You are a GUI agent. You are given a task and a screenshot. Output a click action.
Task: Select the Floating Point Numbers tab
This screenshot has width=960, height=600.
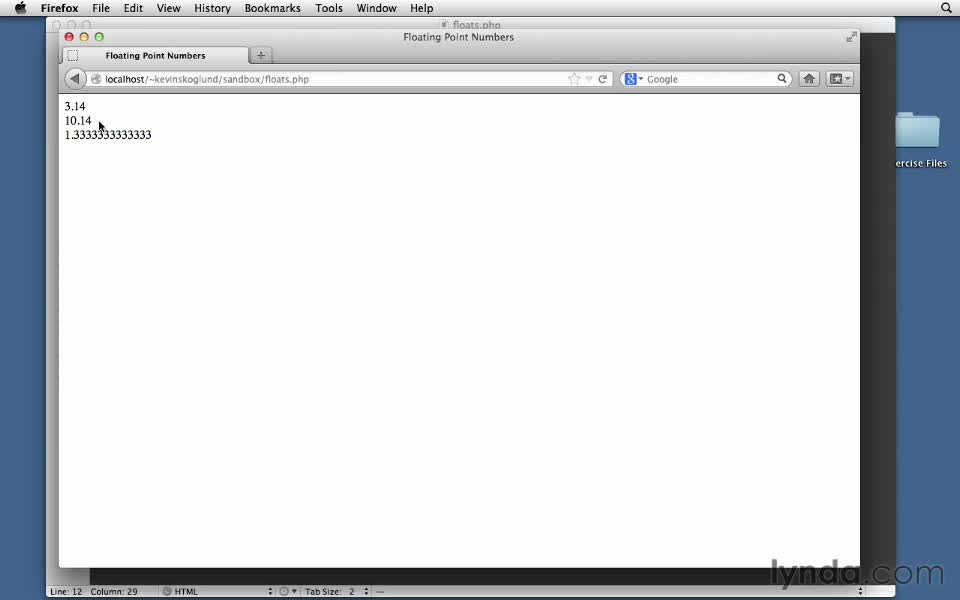click(x=156, y=55)
